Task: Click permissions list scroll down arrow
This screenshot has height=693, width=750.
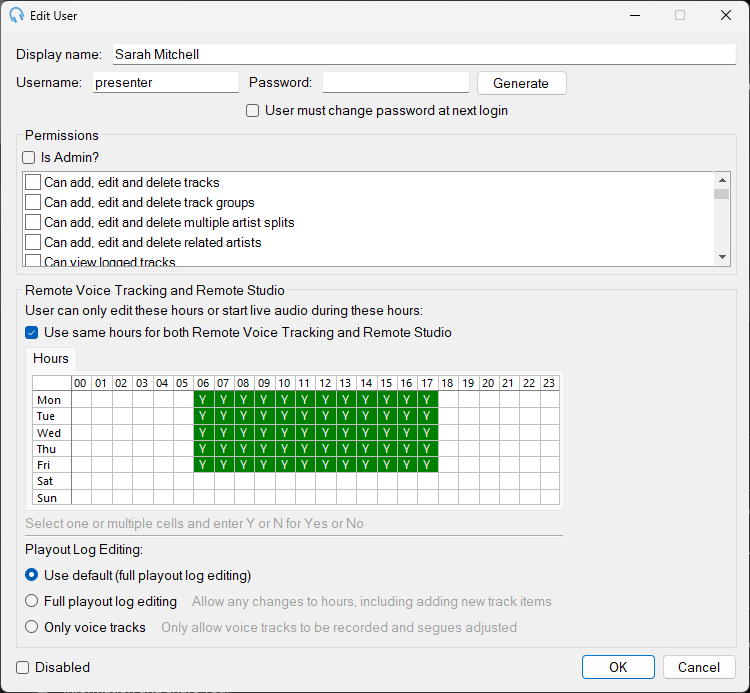Action: tap(722, 257)
